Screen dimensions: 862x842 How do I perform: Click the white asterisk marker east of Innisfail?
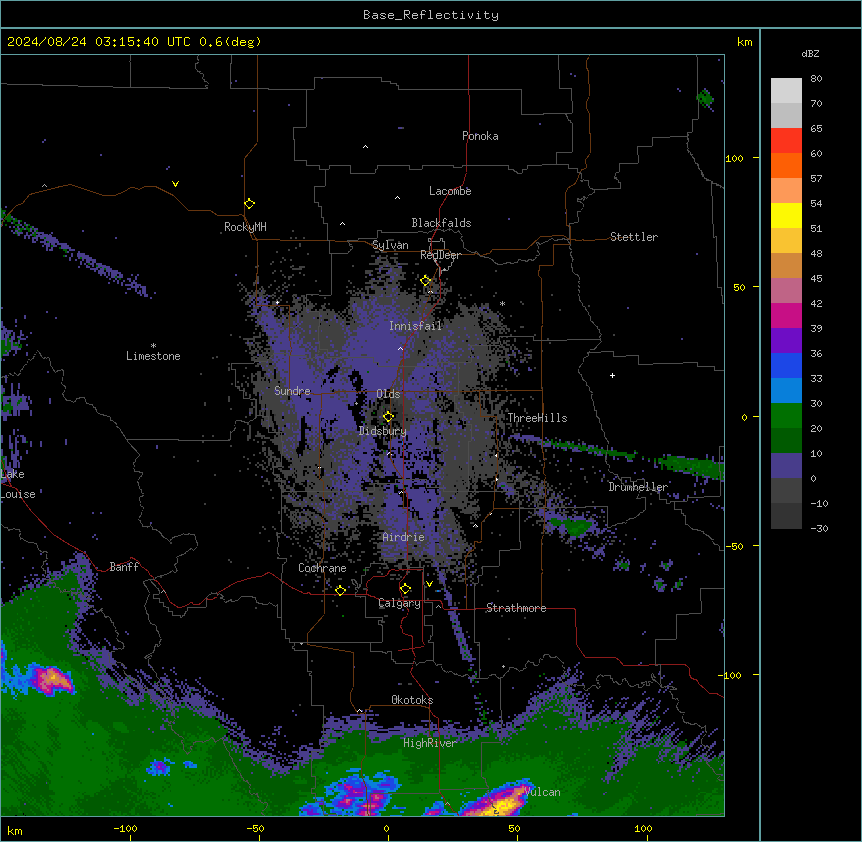coord(502,303)
